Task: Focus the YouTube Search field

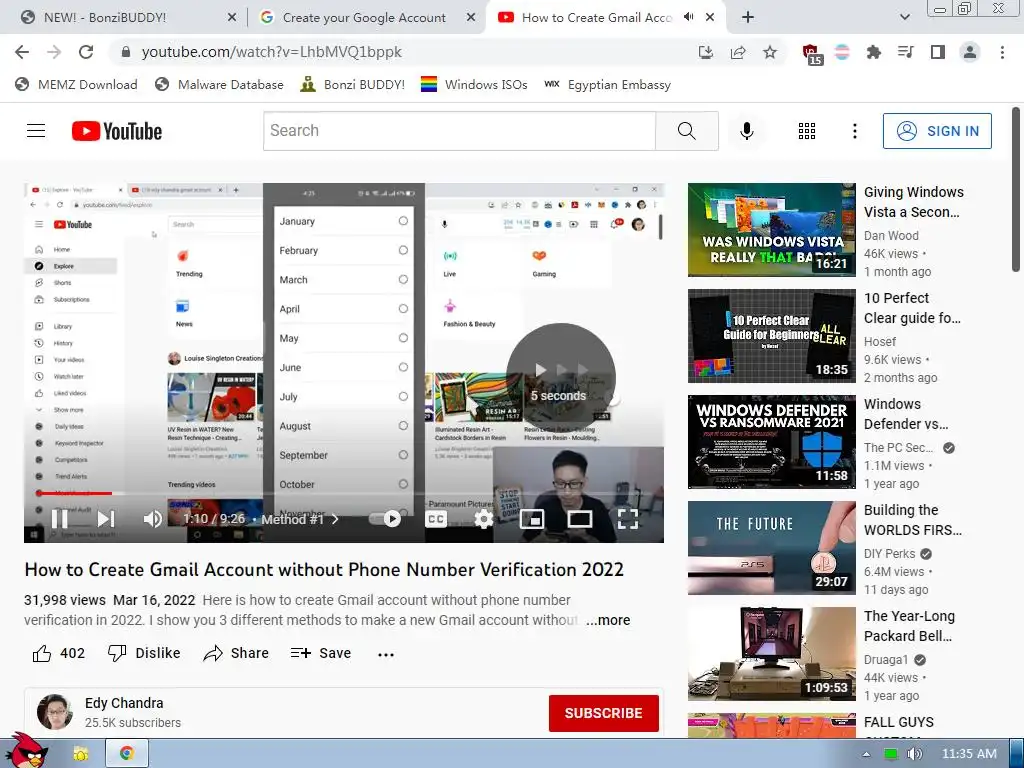Action: pos(459,131)
